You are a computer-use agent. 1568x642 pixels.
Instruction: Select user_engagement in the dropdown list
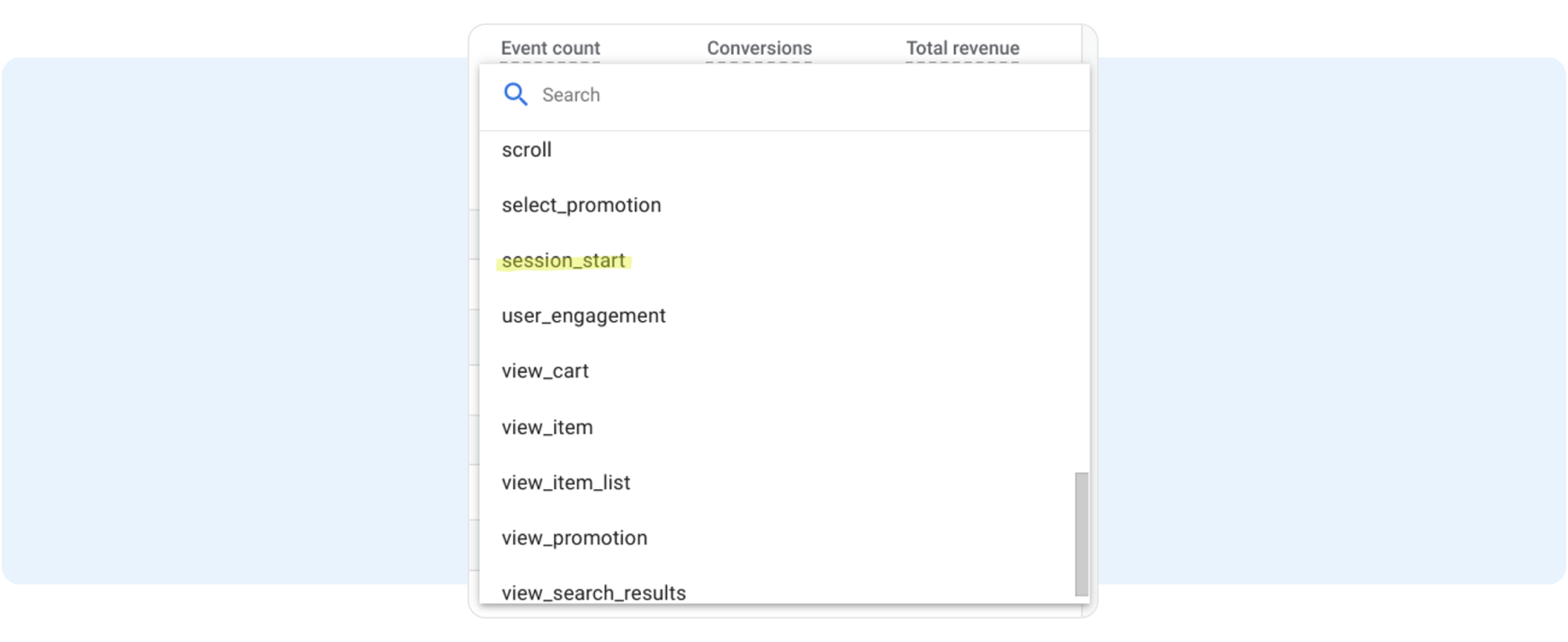(584, 316)
